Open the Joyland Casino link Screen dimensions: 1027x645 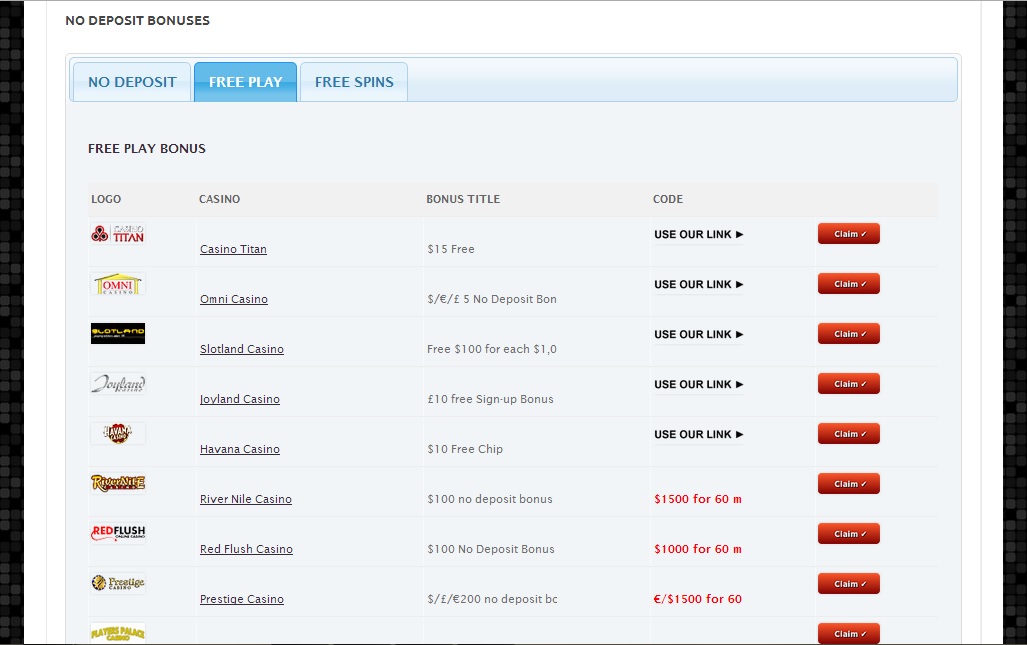240,399
